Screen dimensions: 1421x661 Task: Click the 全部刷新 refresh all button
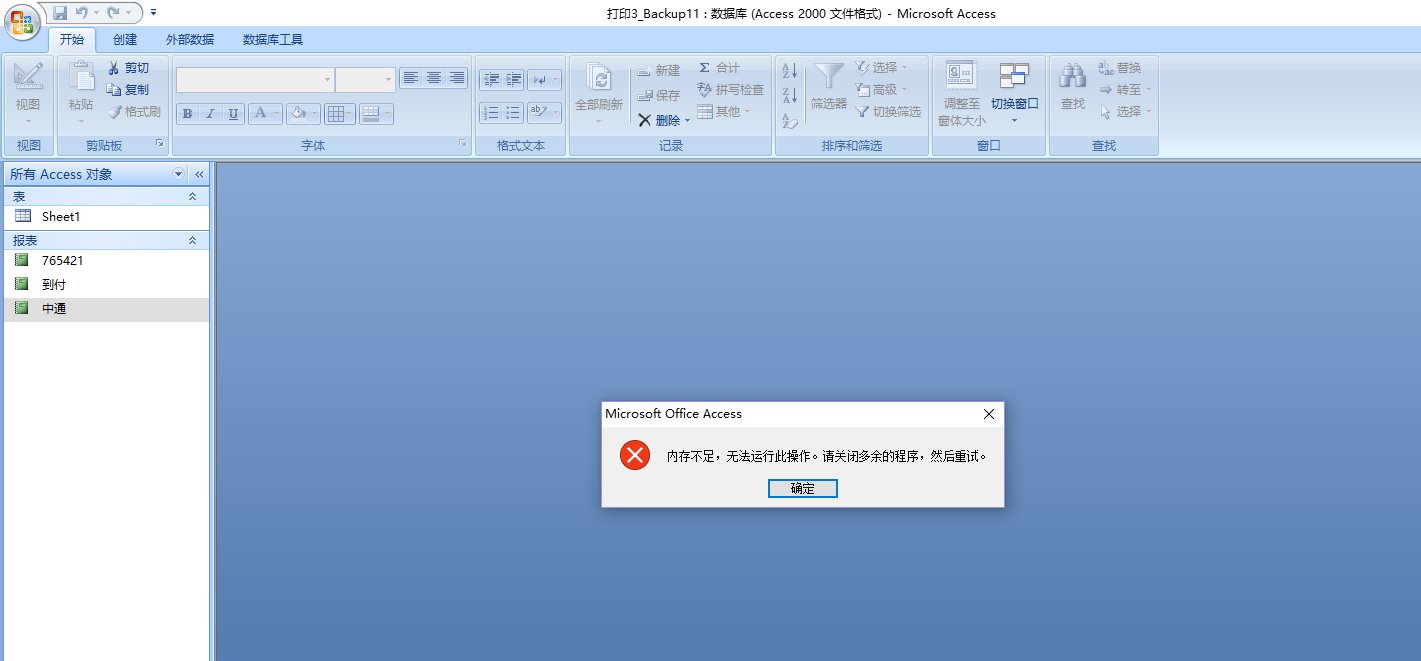point(599,94)
